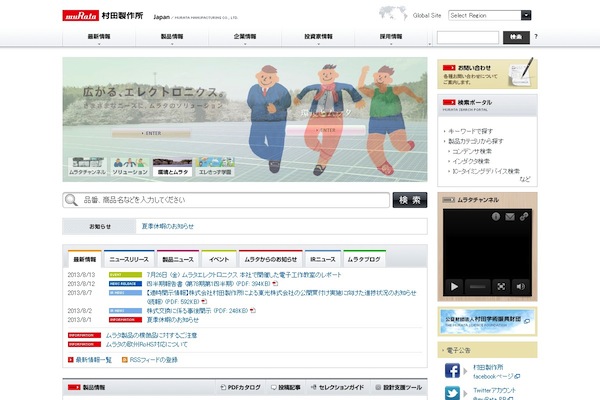Switch to the ムラタからのお知らせ tab
Image resolution: width=600 pixels, height=400 pixels.
(x=271, y=259)
